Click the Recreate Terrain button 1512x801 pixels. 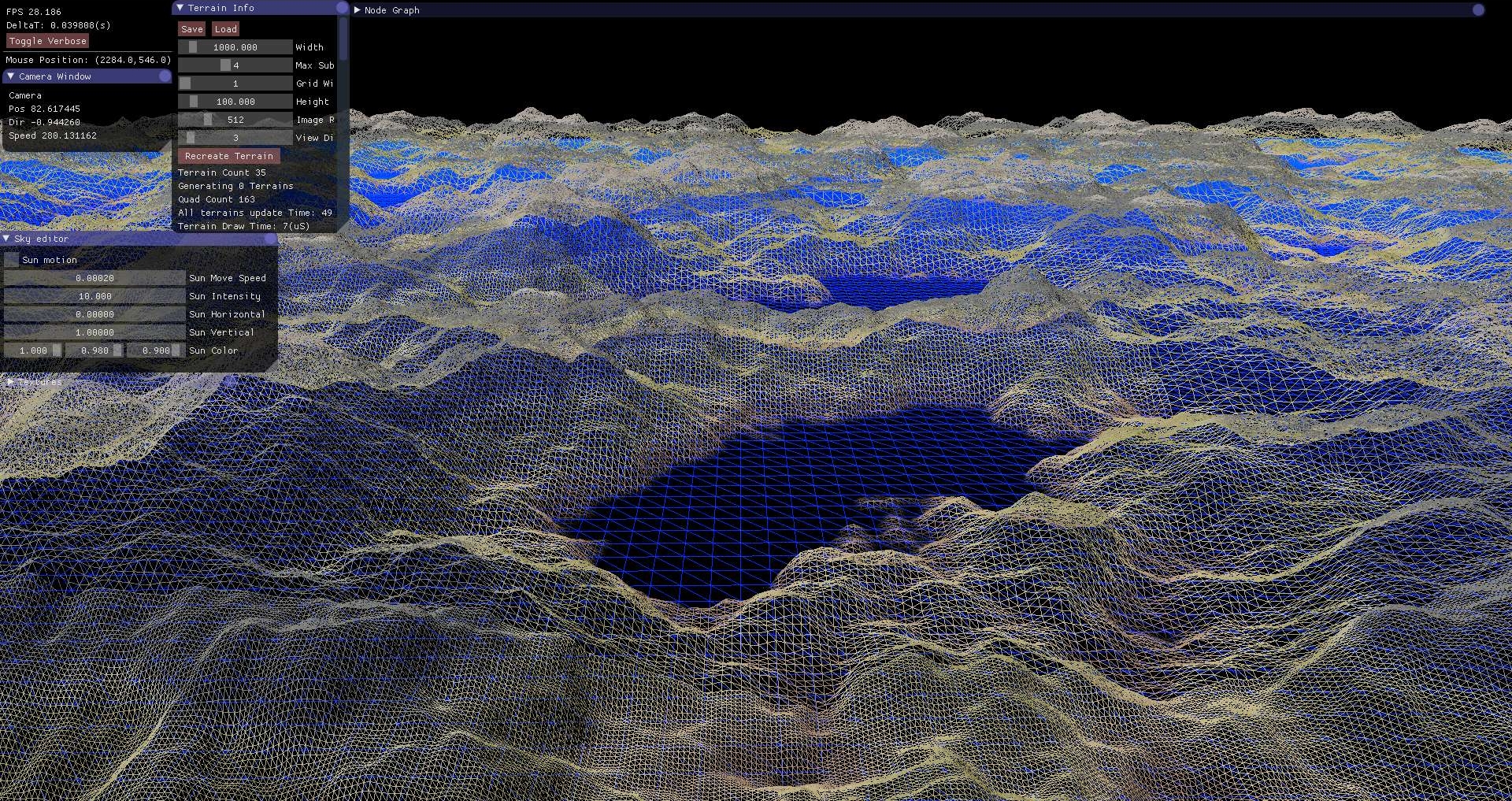(229, 156)
